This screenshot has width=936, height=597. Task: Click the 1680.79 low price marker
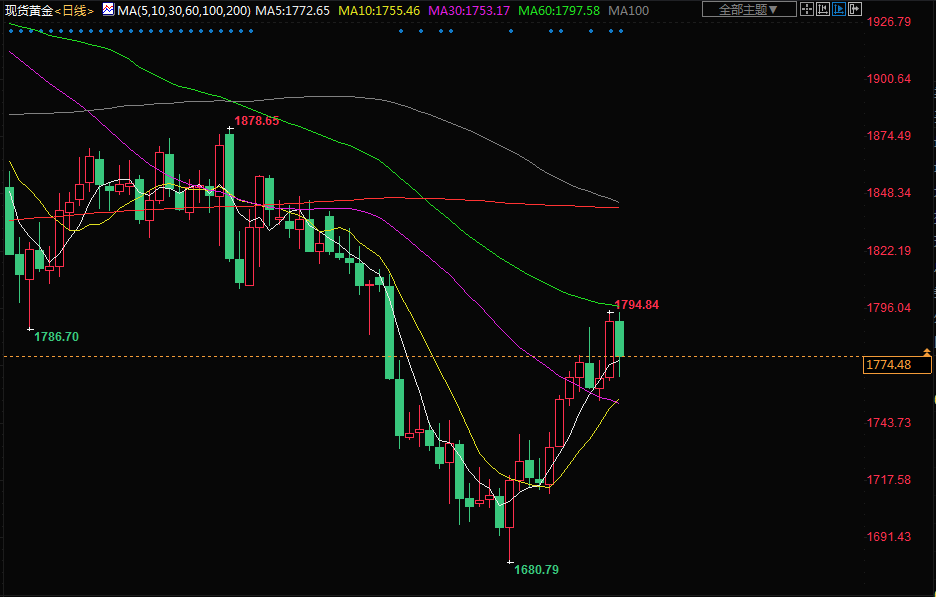pos(536,569)
